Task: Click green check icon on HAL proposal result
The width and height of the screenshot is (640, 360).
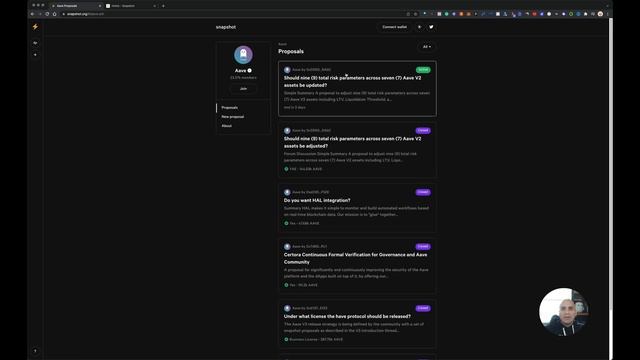Action: click(286, 223)
